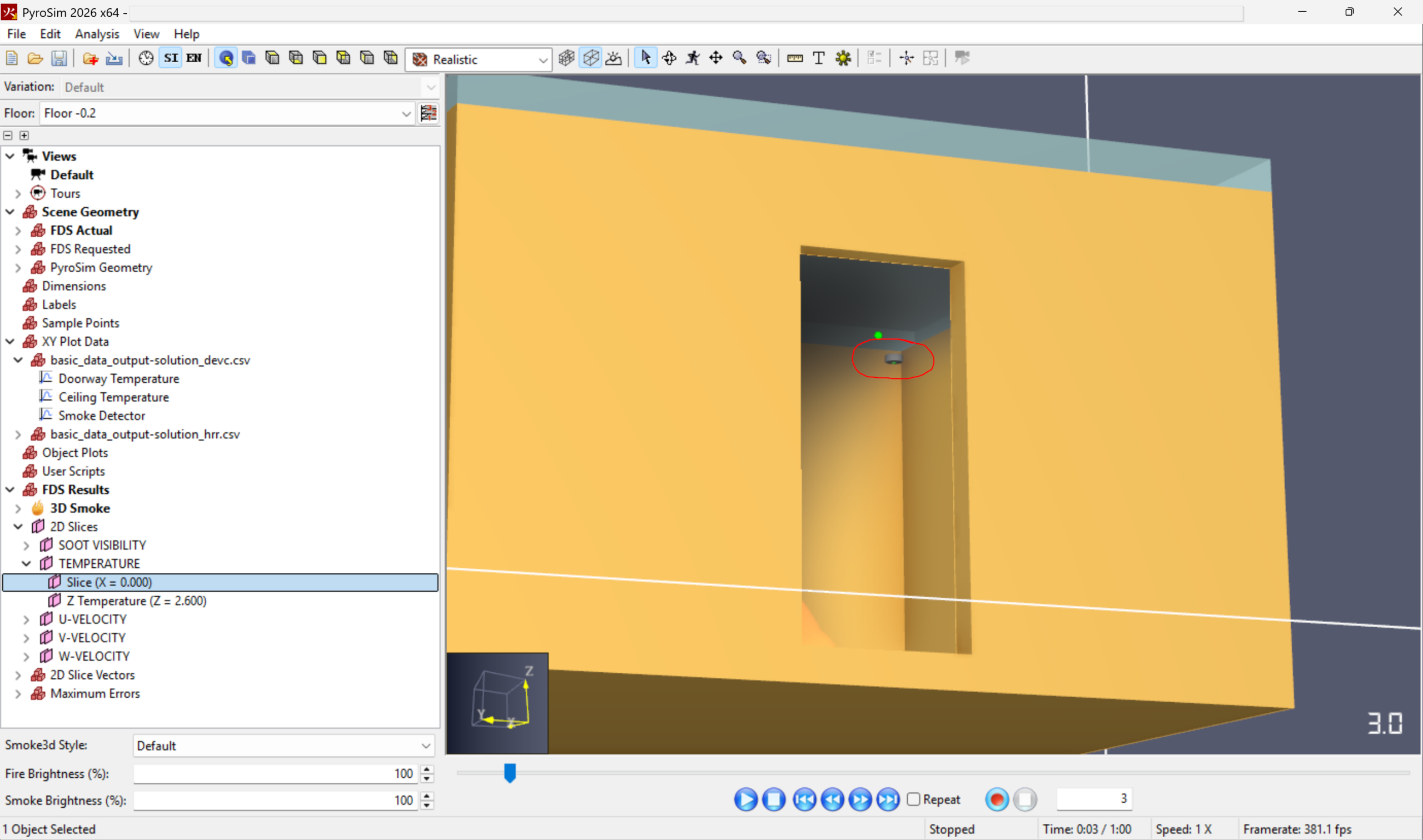Click the Open file folder icon
The width and height of the screenshot is (1423, 840).
point(35,58)
